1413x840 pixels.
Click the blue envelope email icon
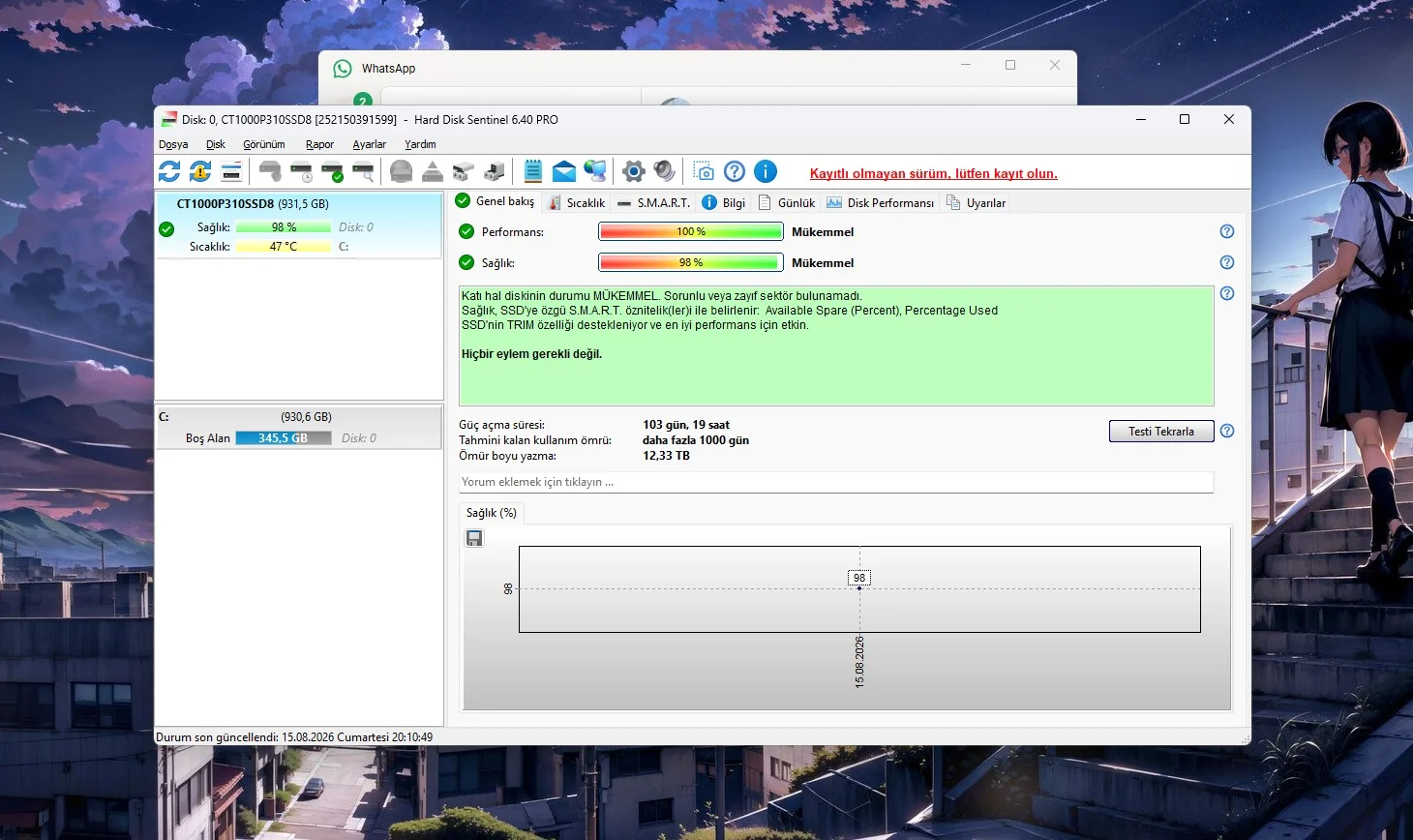(564, 171)
